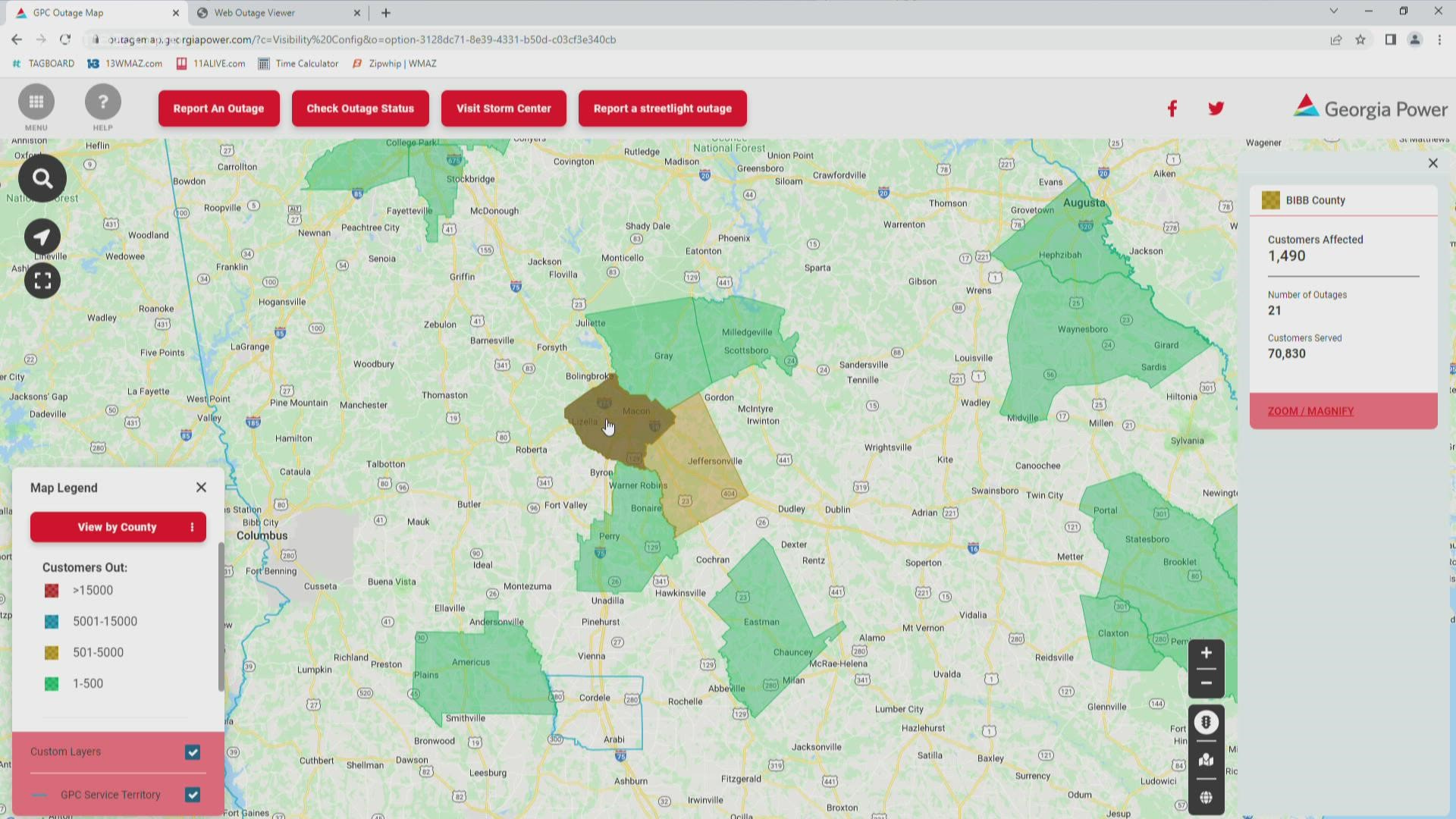This screenshot has height=819, width=1456.
Task: Locate me with the arrow icon
Action: coord(42,237)
